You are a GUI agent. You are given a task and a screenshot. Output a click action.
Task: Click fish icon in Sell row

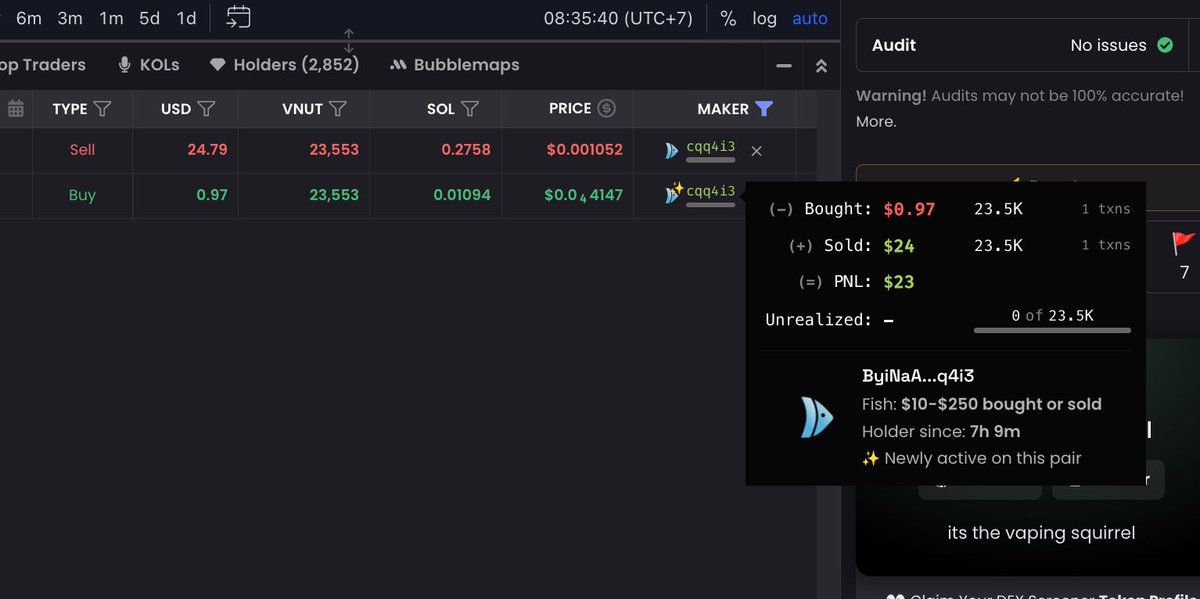click(x=672, y=151)
